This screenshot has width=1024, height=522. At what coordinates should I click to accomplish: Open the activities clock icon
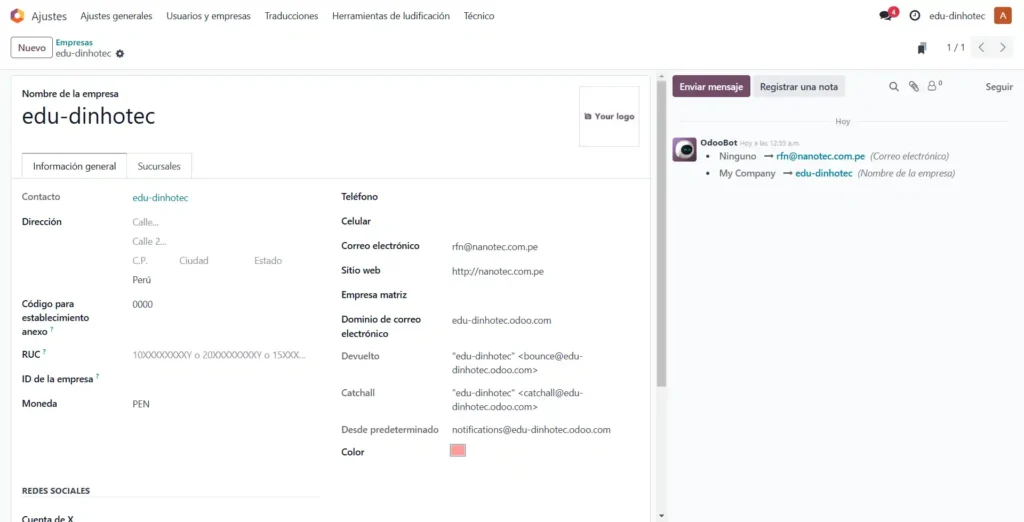coord(915,16)
